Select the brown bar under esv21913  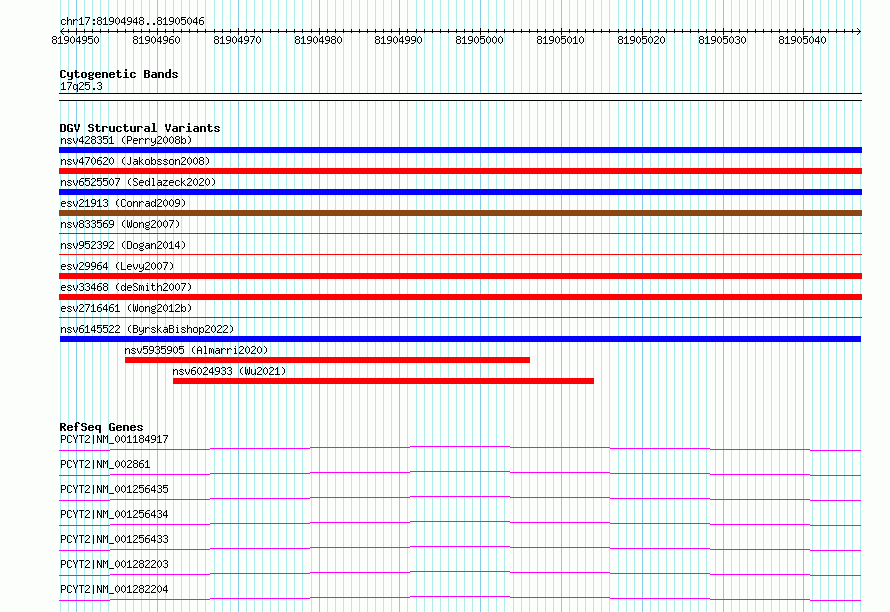(460, 213)
